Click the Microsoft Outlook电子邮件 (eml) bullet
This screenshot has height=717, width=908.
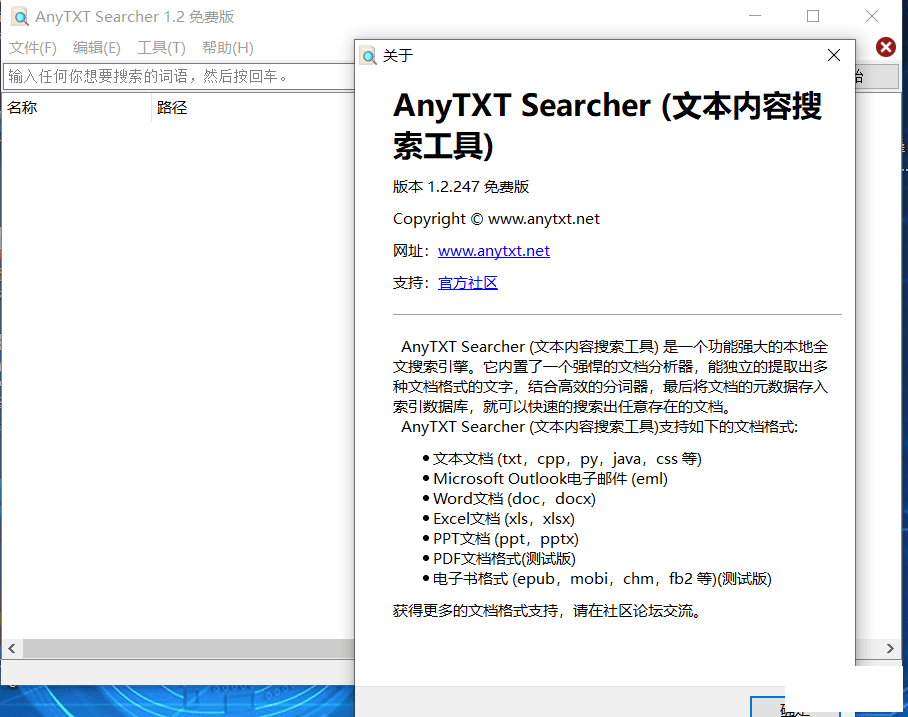545,479
